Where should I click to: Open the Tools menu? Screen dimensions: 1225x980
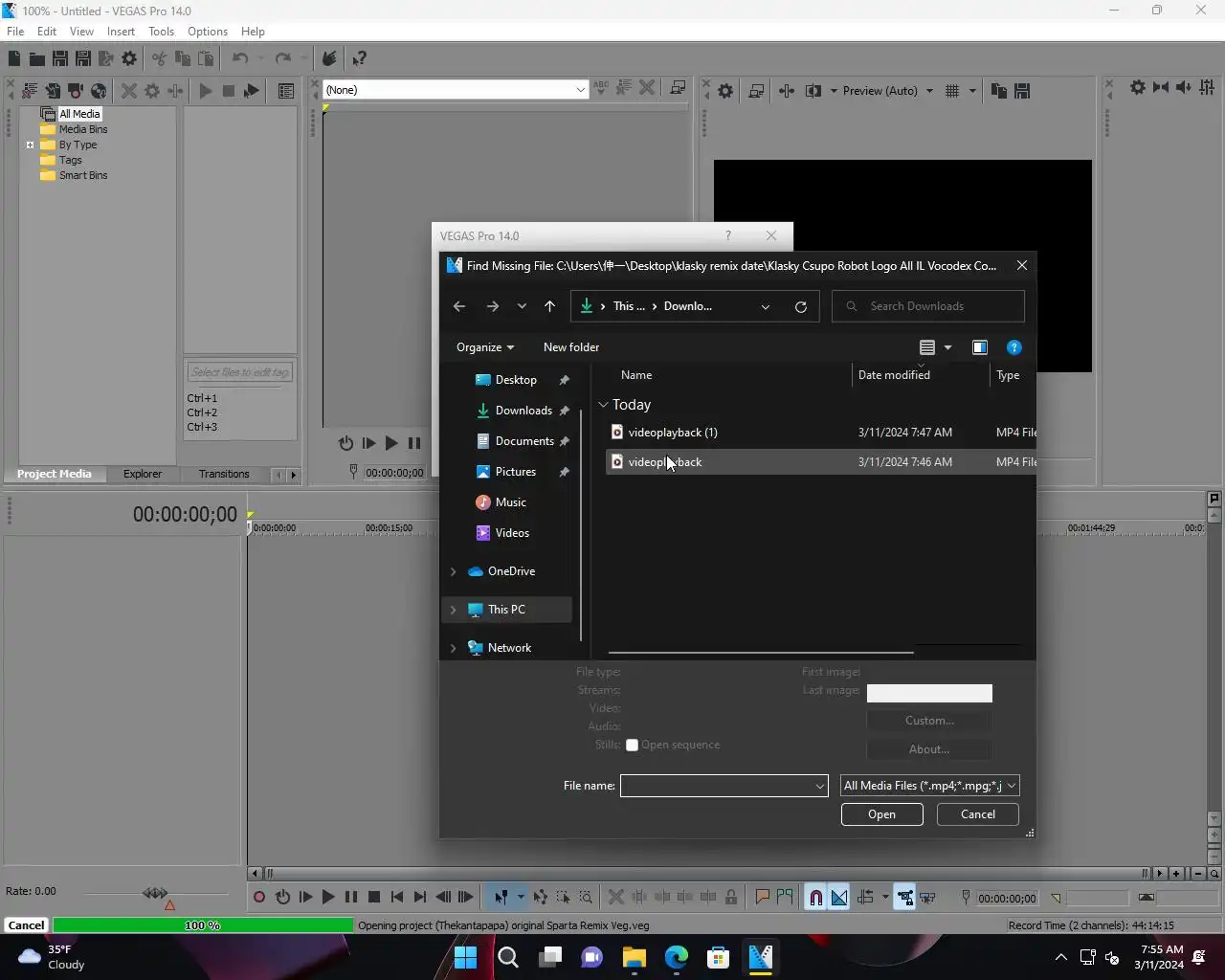tap(161, 32)
